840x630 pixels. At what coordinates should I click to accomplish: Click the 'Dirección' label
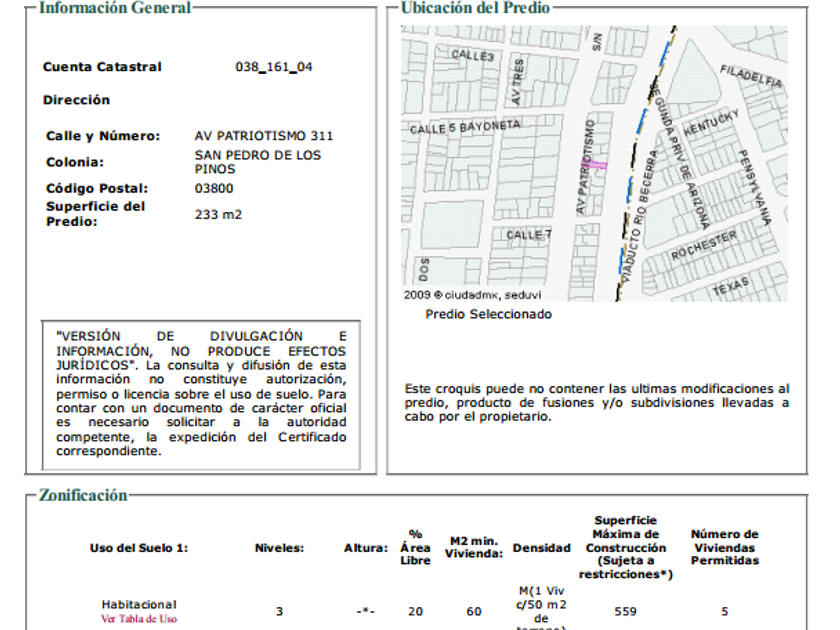tap(77, 100)
